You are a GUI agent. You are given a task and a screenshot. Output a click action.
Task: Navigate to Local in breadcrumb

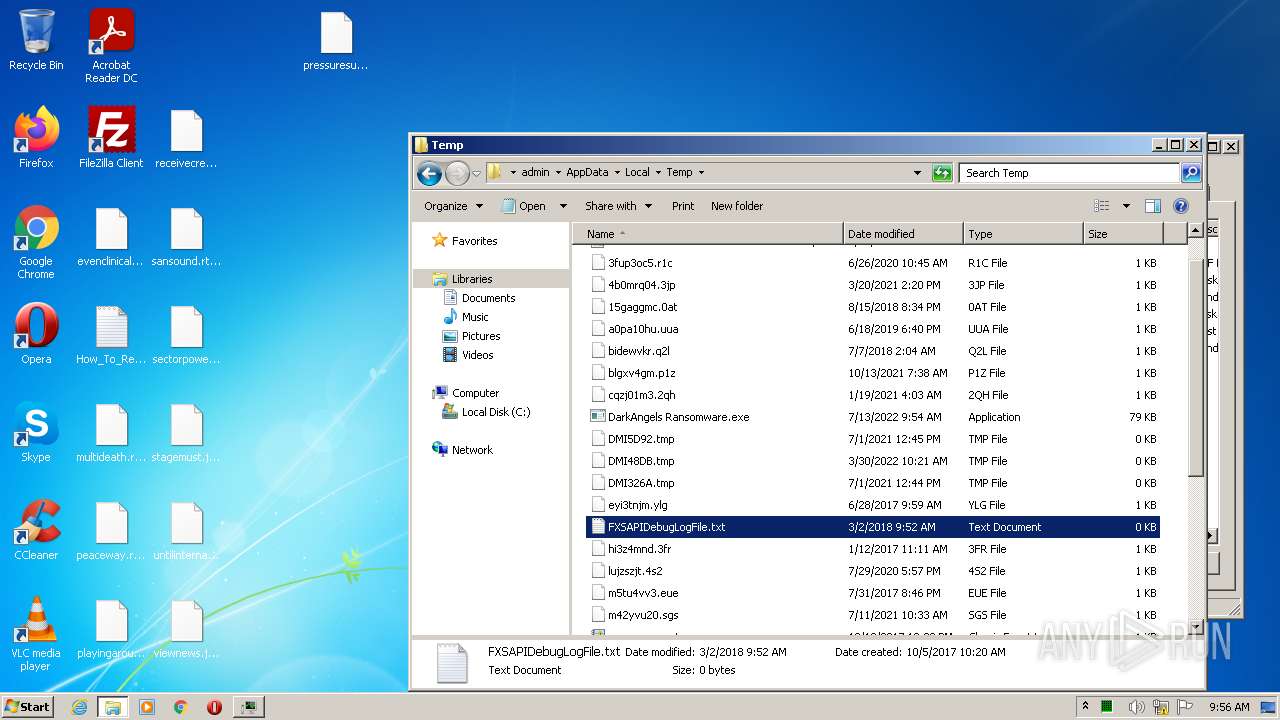point(637,173)
